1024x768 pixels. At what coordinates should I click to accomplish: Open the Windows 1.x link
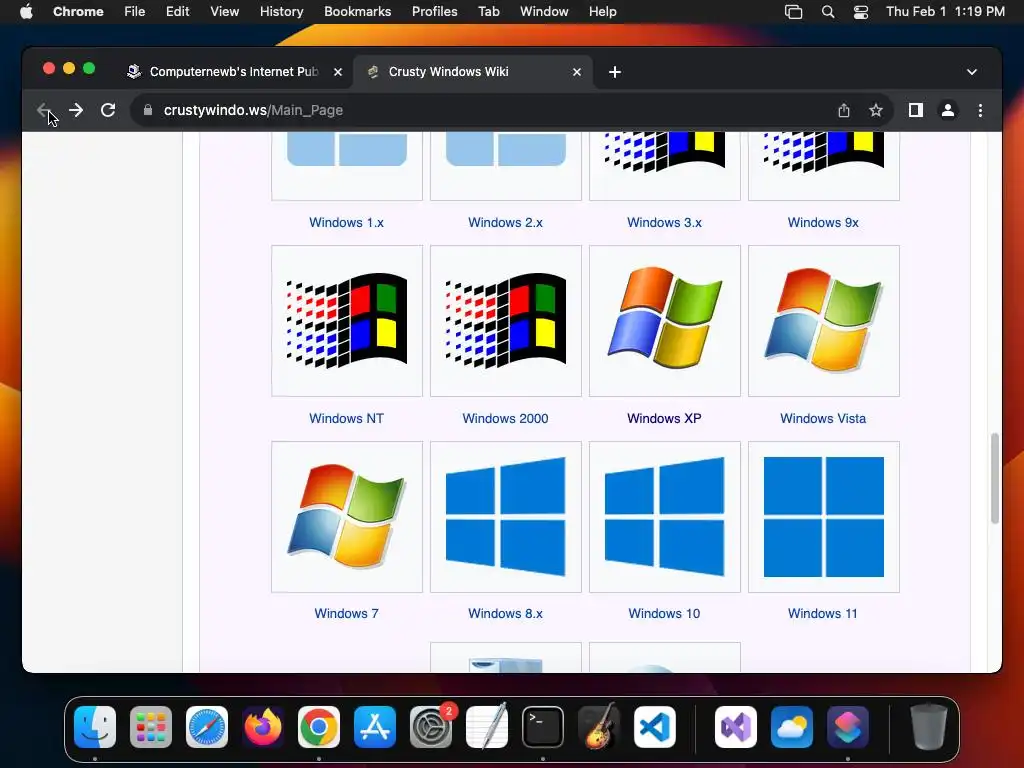(x=346, y=223)
